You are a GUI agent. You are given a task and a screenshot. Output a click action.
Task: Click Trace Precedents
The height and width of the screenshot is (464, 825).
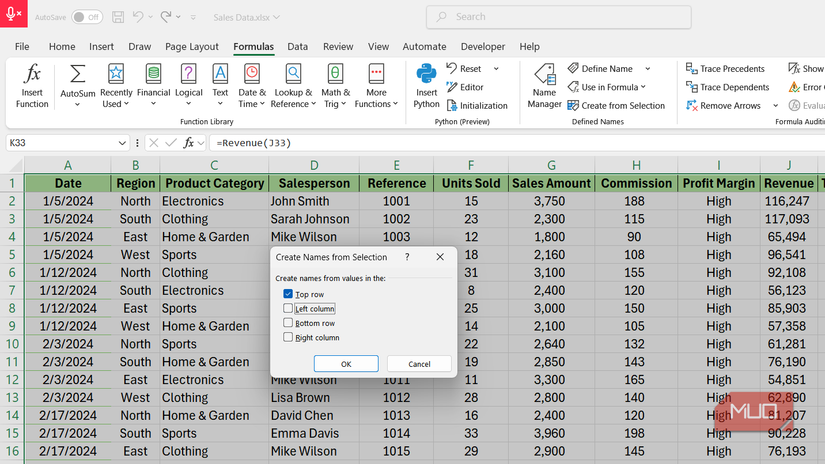(x=725, y=68)
